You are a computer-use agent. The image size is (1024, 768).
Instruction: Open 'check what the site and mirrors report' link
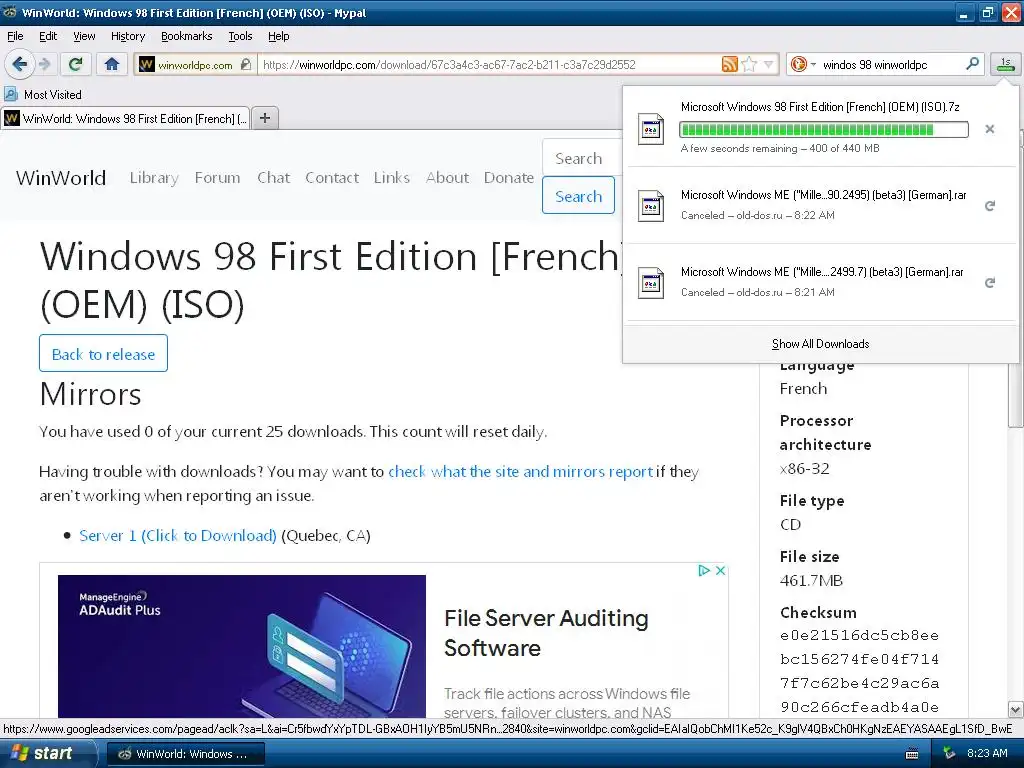(x=520, y=472)
